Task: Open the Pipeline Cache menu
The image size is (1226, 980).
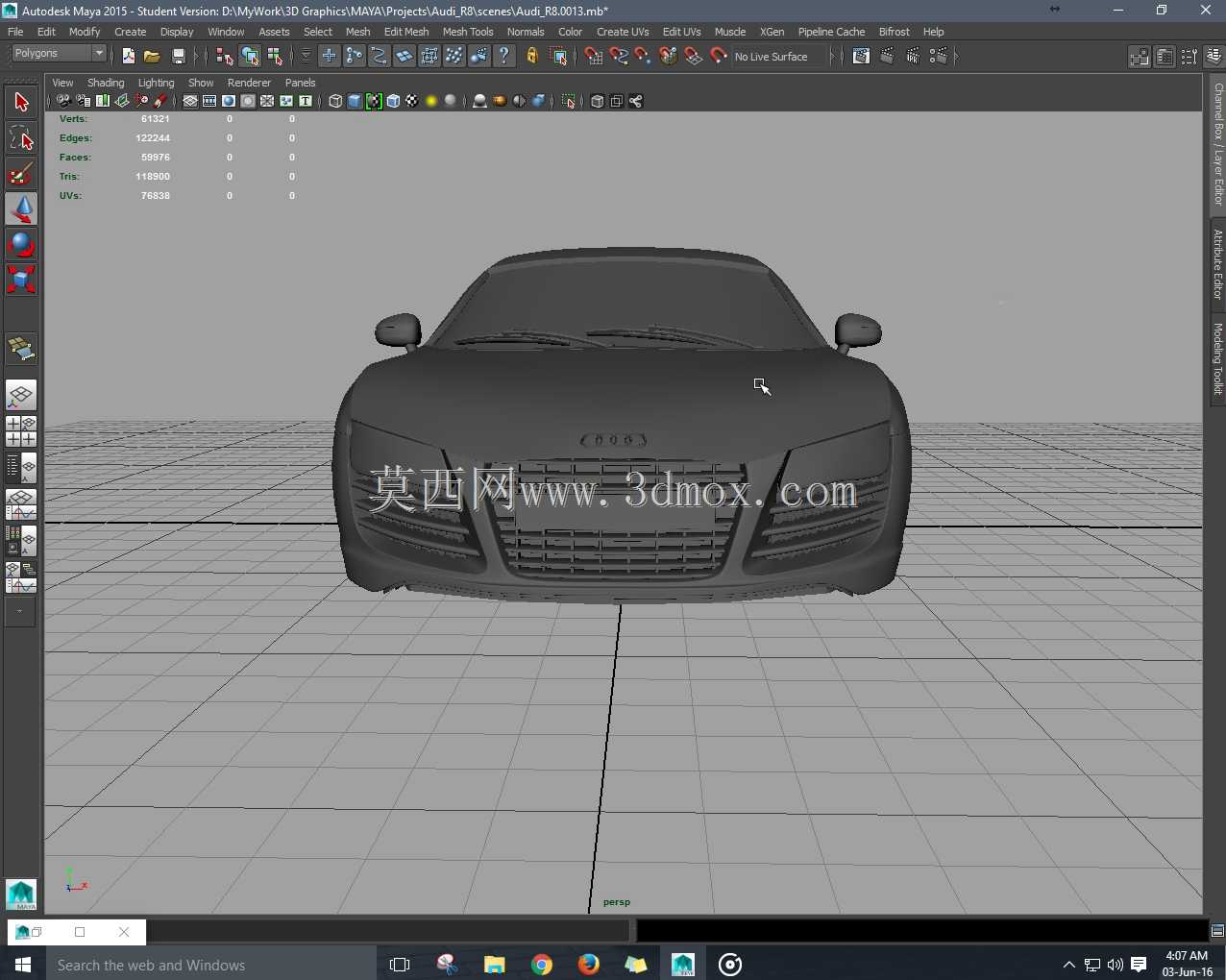Action: click(x=831, y=32)
